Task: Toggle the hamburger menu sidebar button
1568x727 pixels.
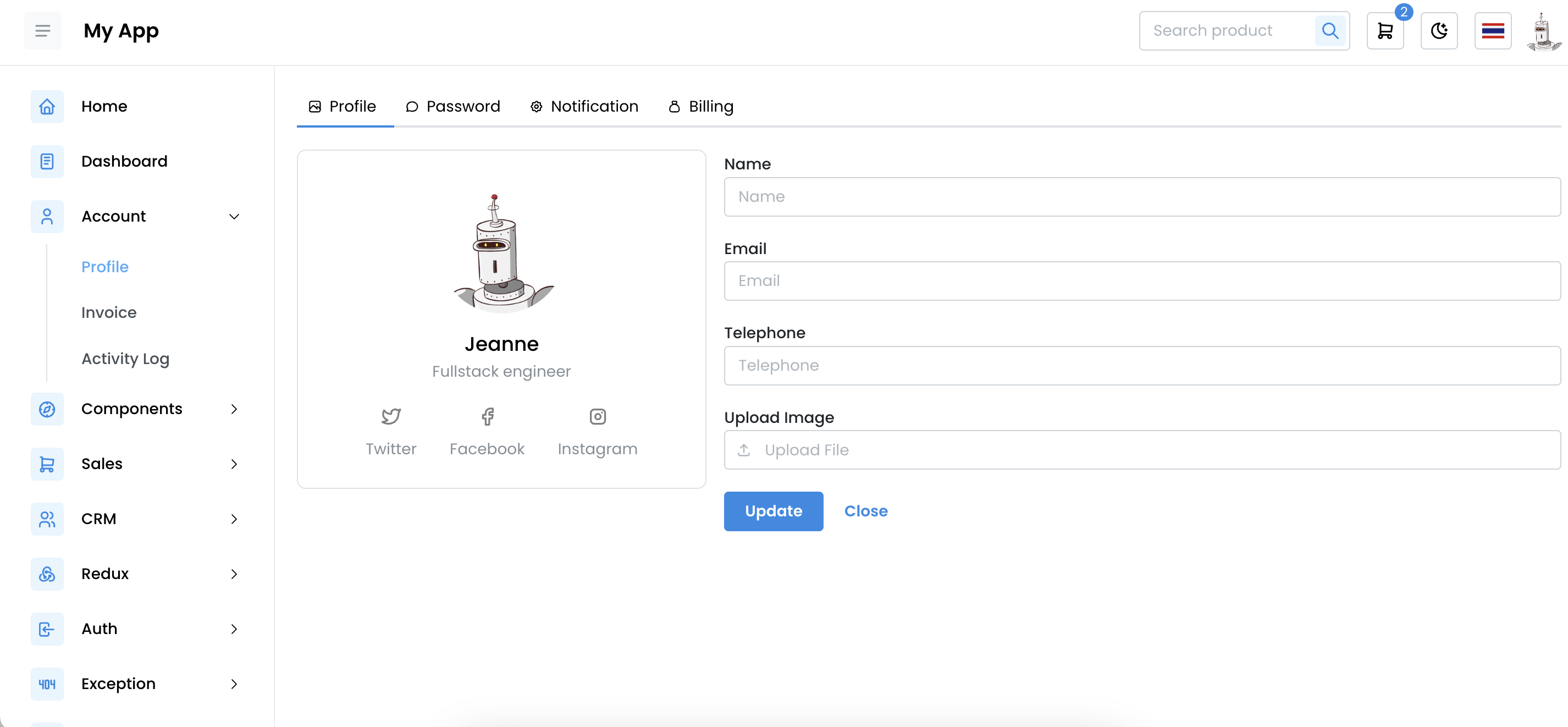Action: (x=43, y=30)
